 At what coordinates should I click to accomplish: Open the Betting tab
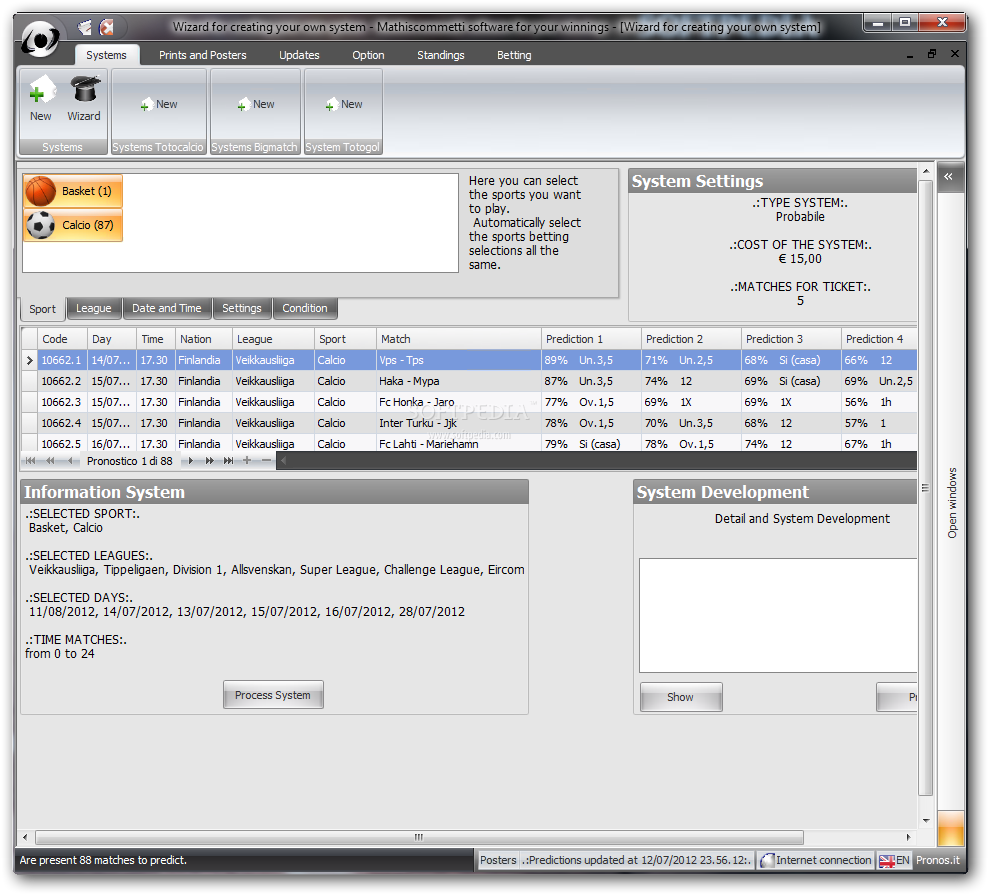tap(514, 55)
